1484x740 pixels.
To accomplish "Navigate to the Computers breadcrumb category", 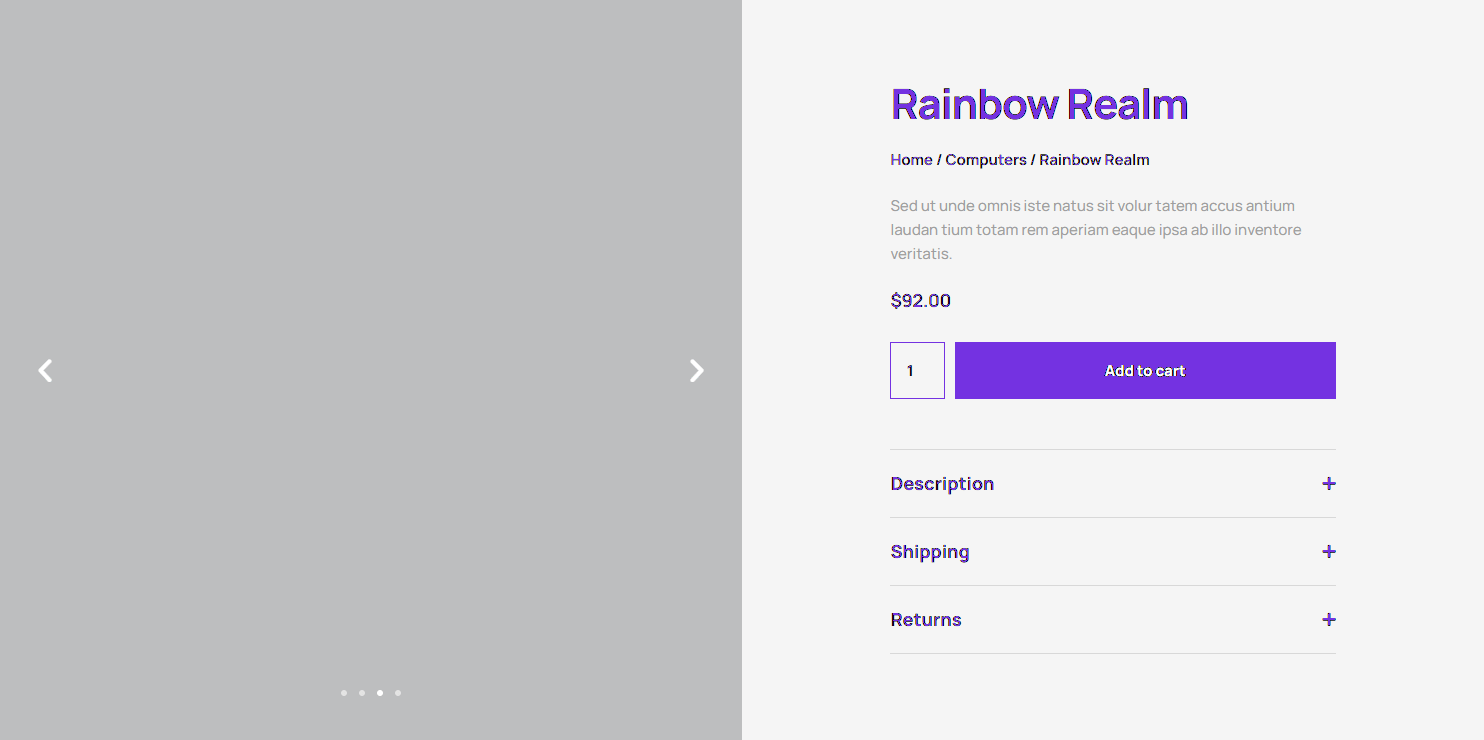I will (986, 160).
